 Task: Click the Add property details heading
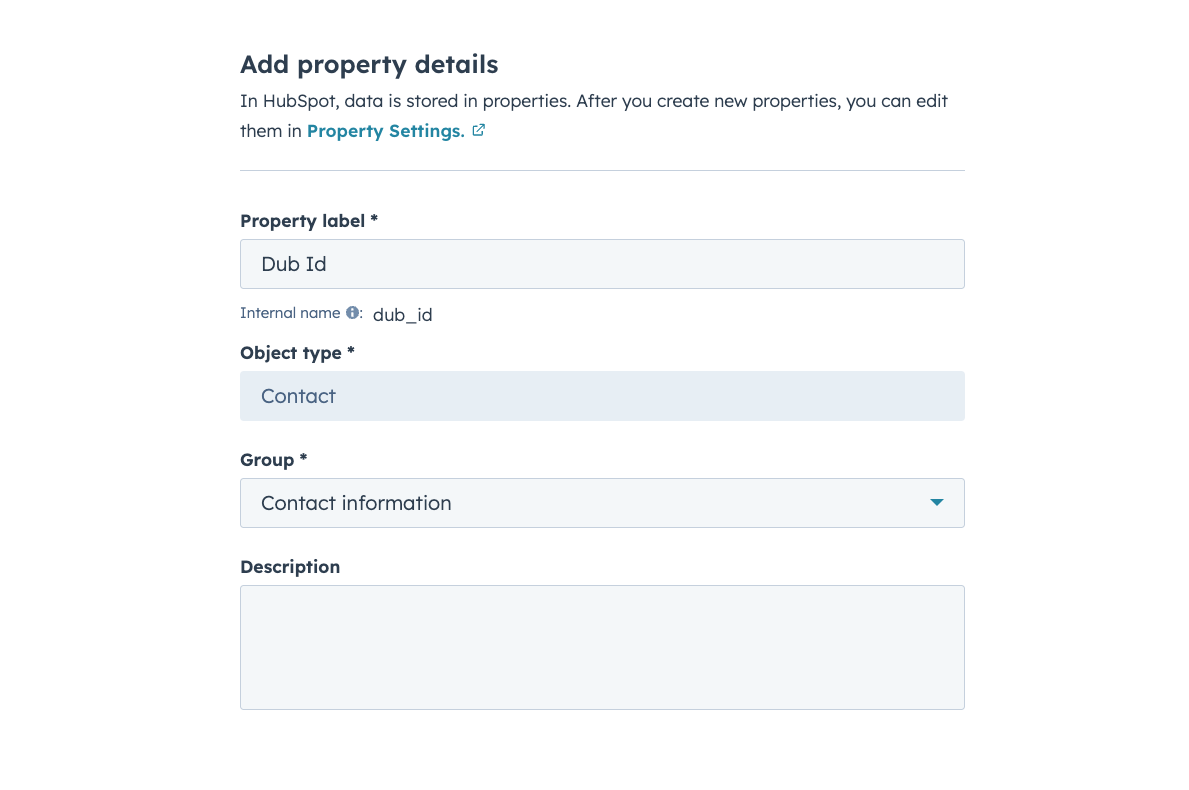(369, 64)
